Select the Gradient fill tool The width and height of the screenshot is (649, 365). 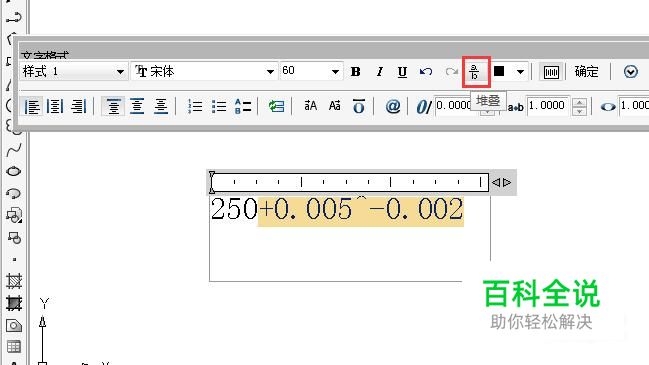pyautogui.click(x=14, y=303)
